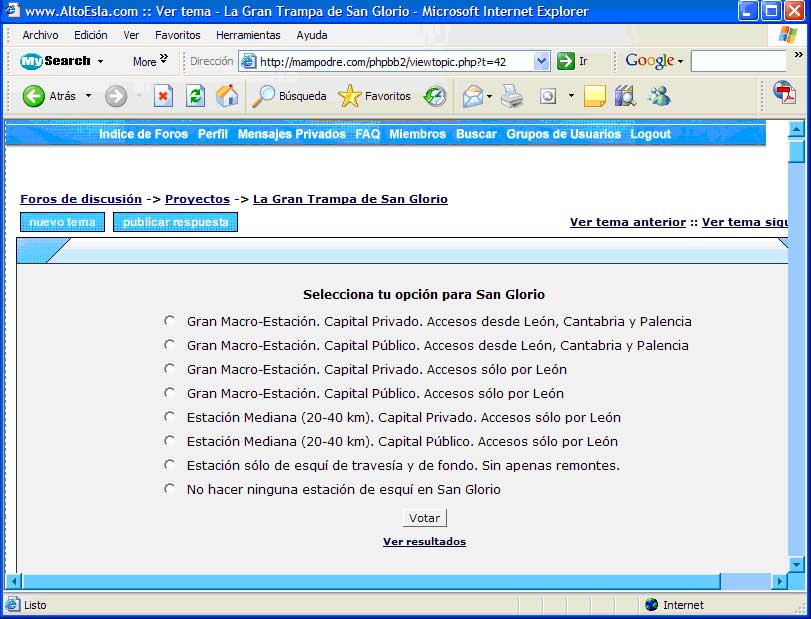Click the History clock icon
Viewport: 811px width, 619px height.
435,96
